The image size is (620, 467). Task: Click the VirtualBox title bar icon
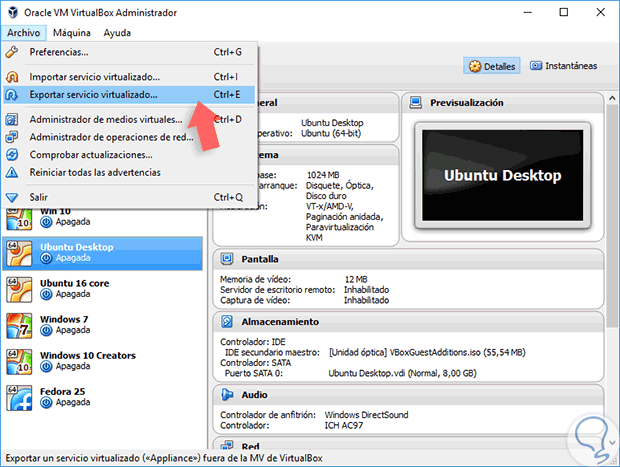coord(13,12)
